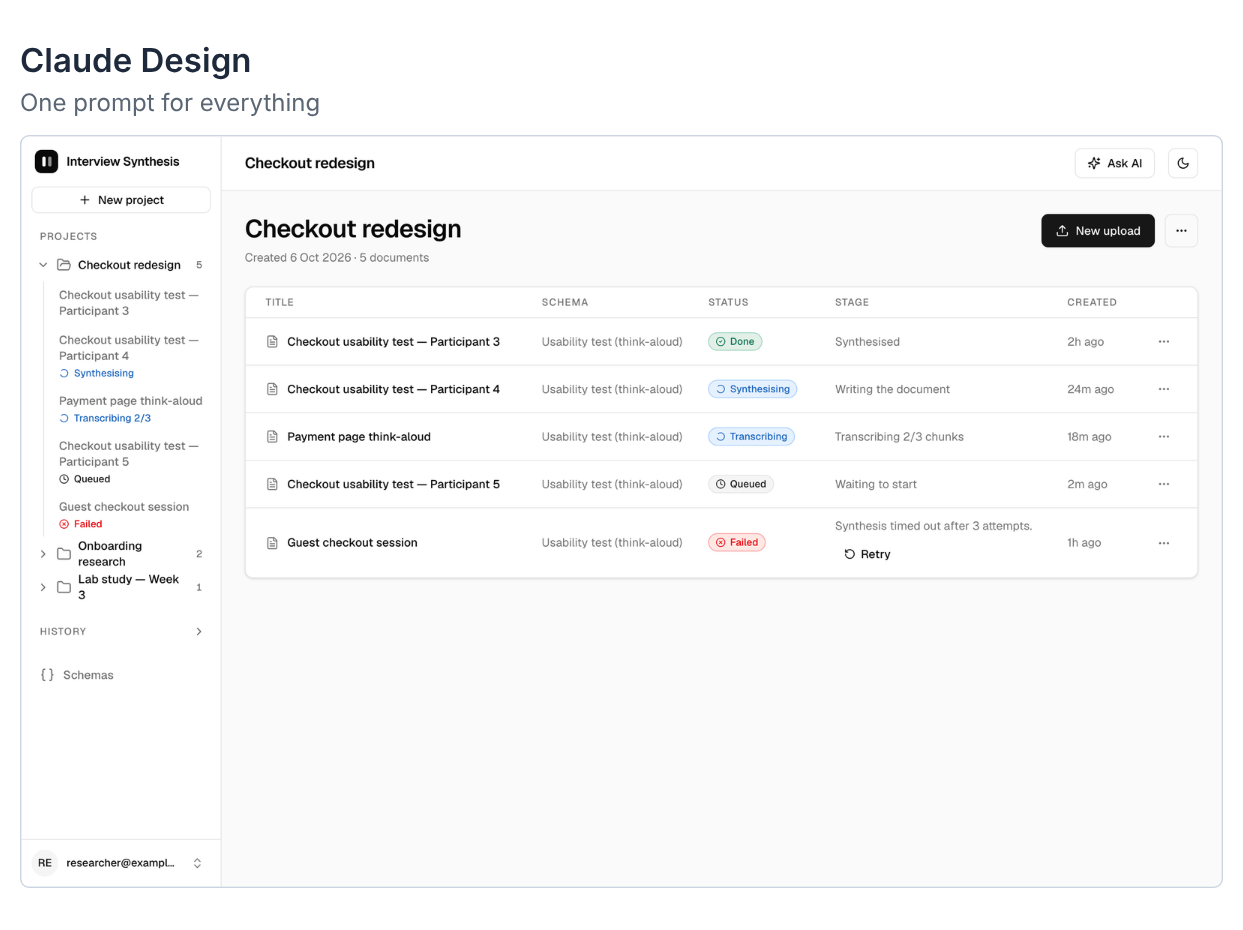Click the Onboarding research folder icon
Screen dimensions: 1243x930
tap(64, 554)
